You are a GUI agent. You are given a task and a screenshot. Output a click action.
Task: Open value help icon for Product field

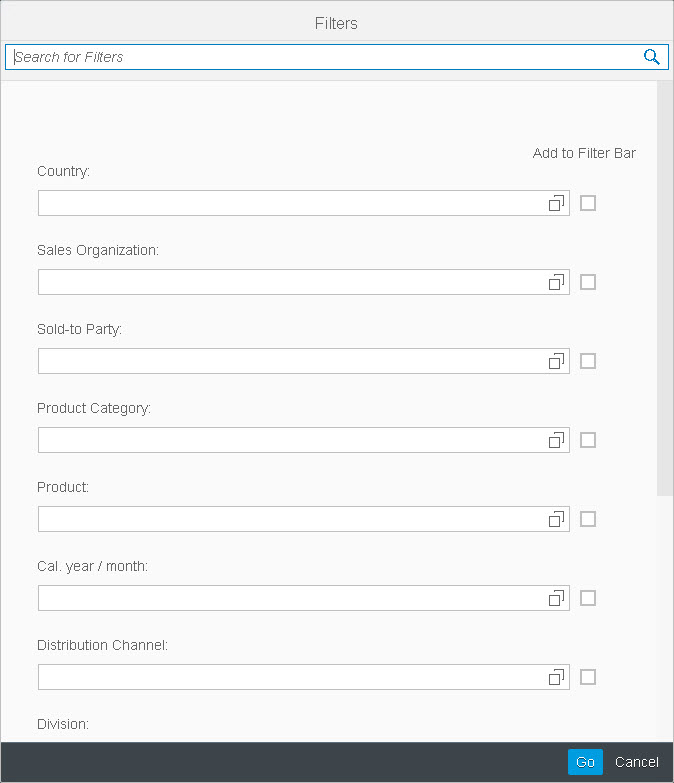556,519
